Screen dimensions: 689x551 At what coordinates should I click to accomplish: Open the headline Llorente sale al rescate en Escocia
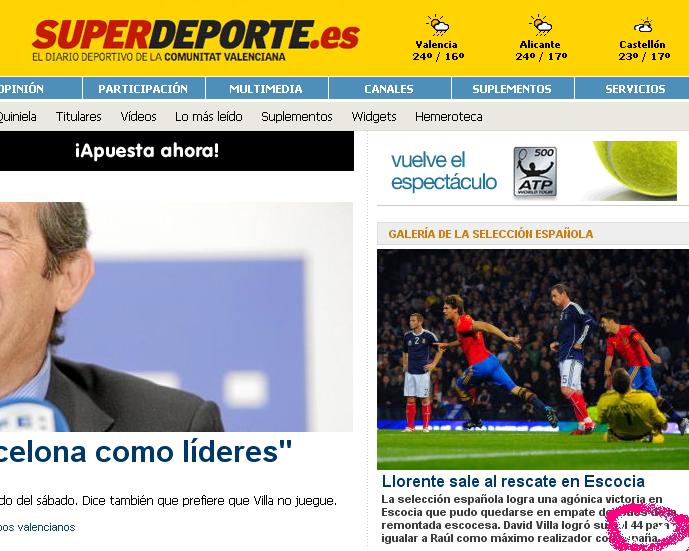click(513, 481)
